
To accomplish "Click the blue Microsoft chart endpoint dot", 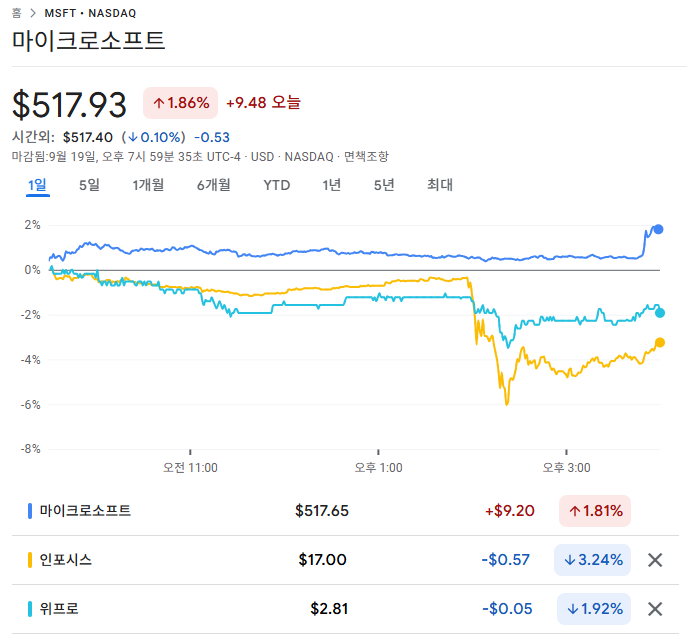I will (658, 229).
